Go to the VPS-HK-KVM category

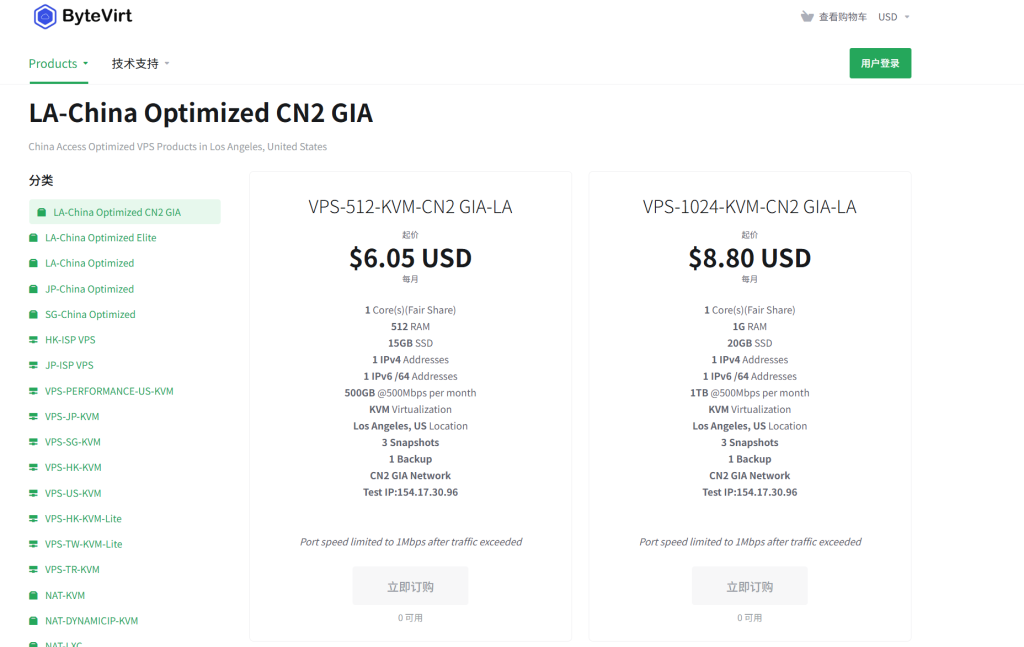pos(73,467)
